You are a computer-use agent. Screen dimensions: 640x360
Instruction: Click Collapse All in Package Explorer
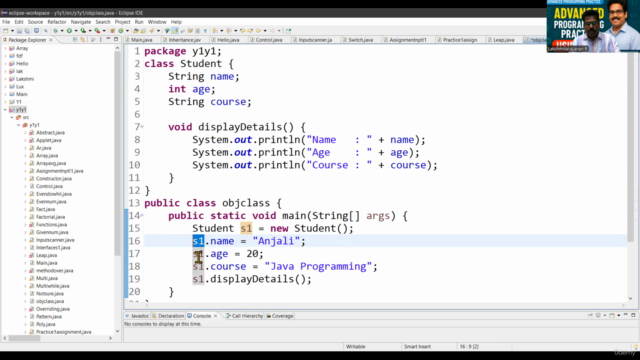(x=75, y=40)
